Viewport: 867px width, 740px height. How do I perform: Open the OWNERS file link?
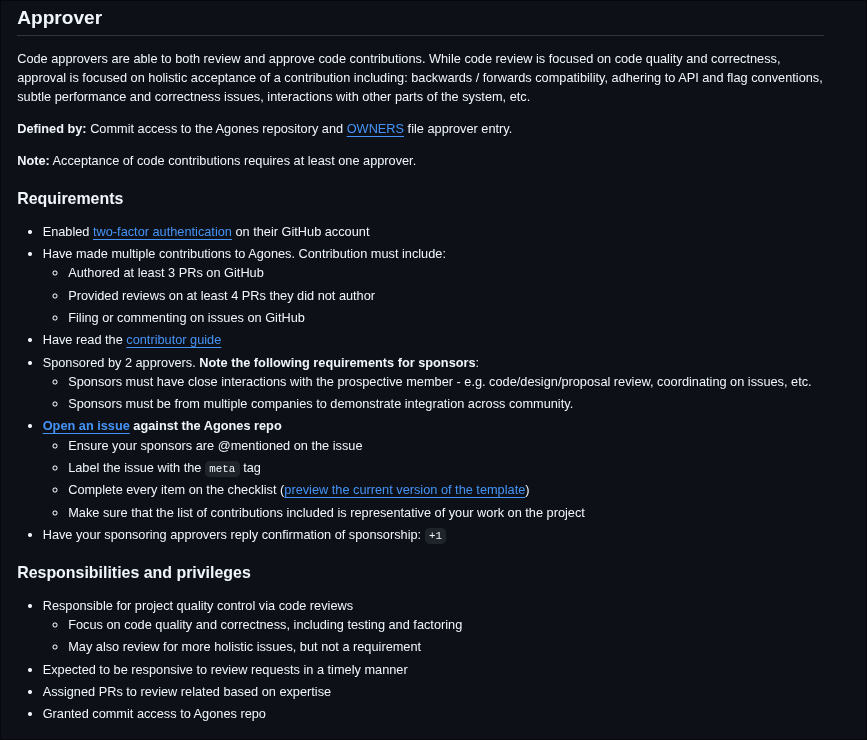click(375, 129)
